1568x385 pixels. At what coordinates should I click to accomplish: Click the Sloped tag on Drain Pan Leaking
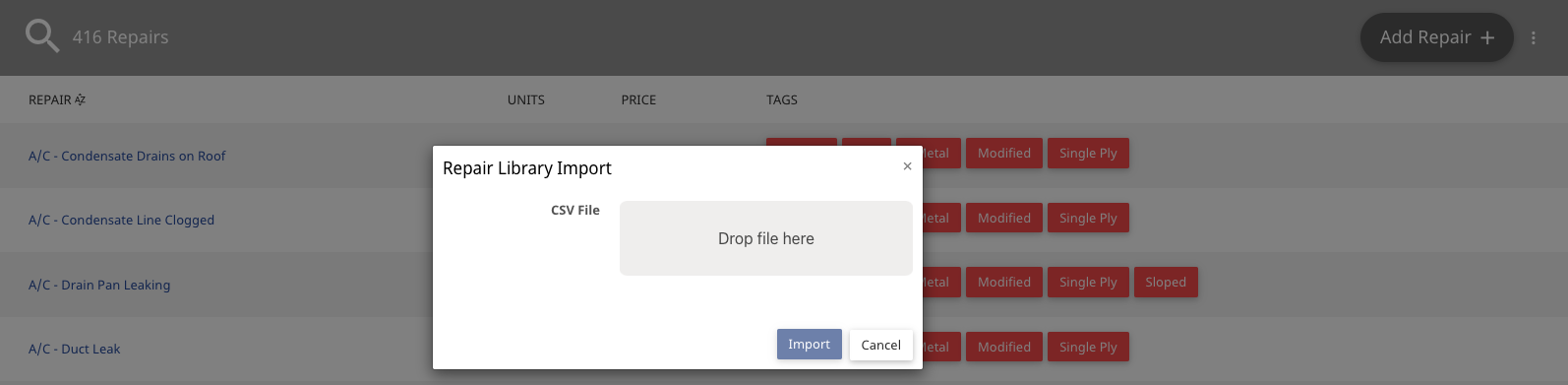(1166, 283)
